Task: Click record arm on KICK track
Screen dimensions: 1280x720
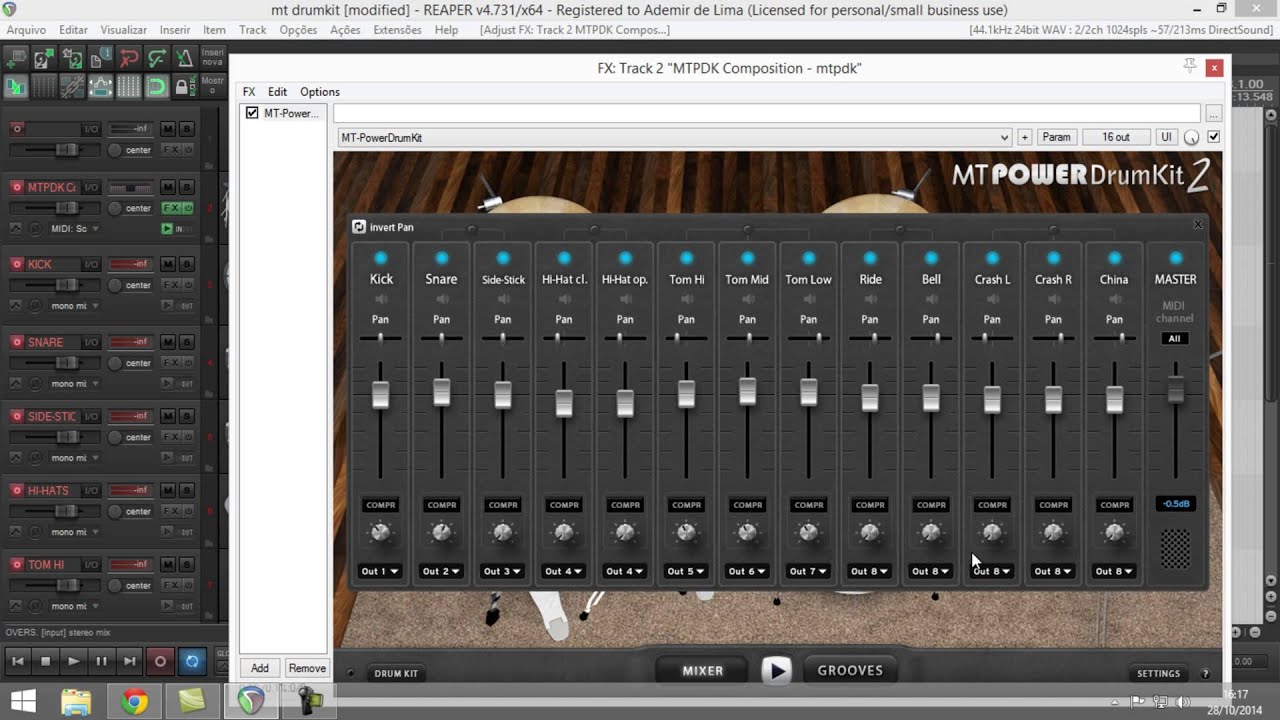Action: tap(17, 264)
